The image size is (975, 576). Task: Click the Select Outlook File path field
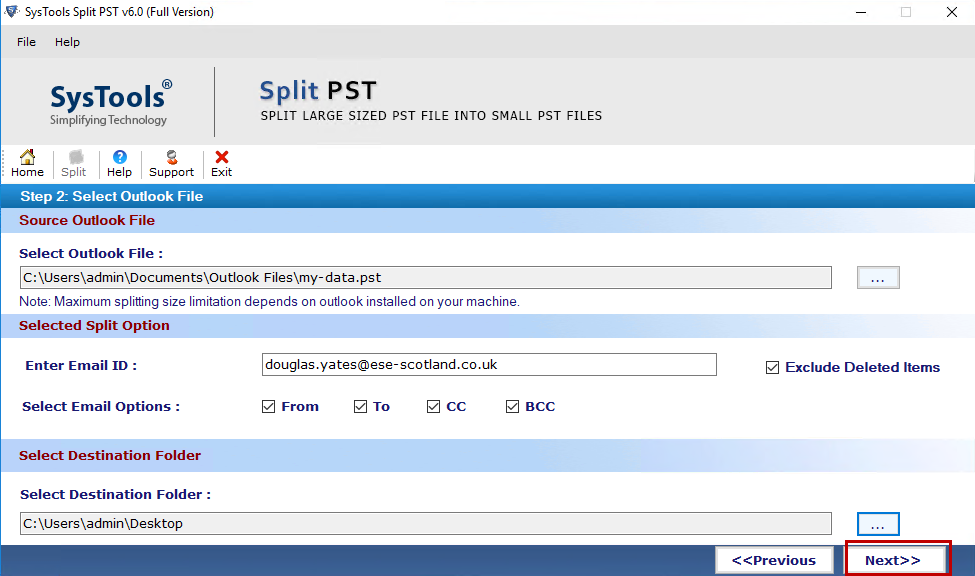[425, 277]
